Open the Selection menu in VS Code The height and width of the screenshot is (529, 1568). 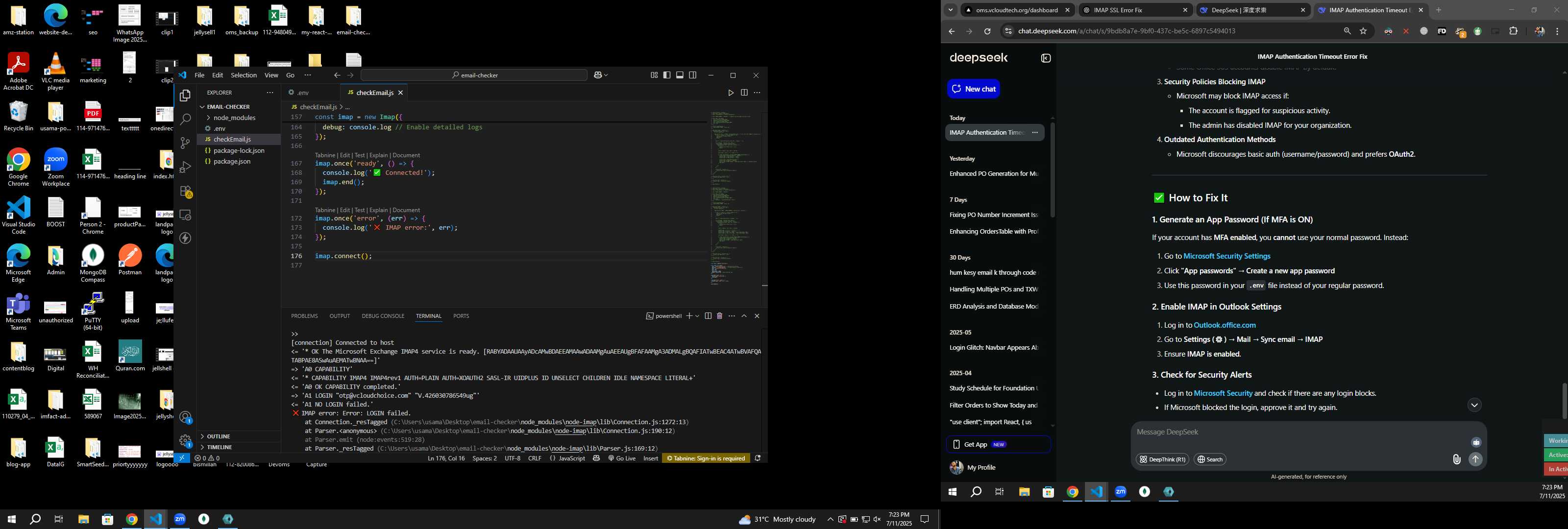[244, 75]
